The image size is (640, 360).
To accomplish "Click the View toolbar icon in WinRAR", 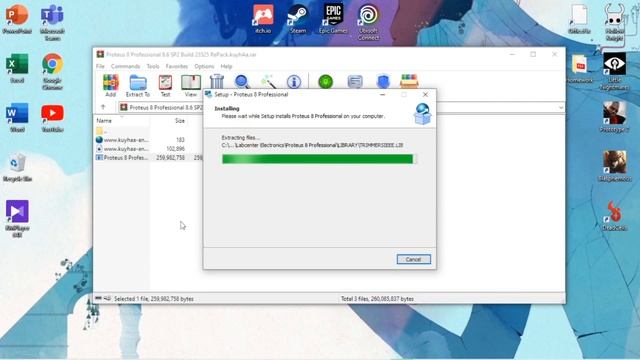I will 191,85.
